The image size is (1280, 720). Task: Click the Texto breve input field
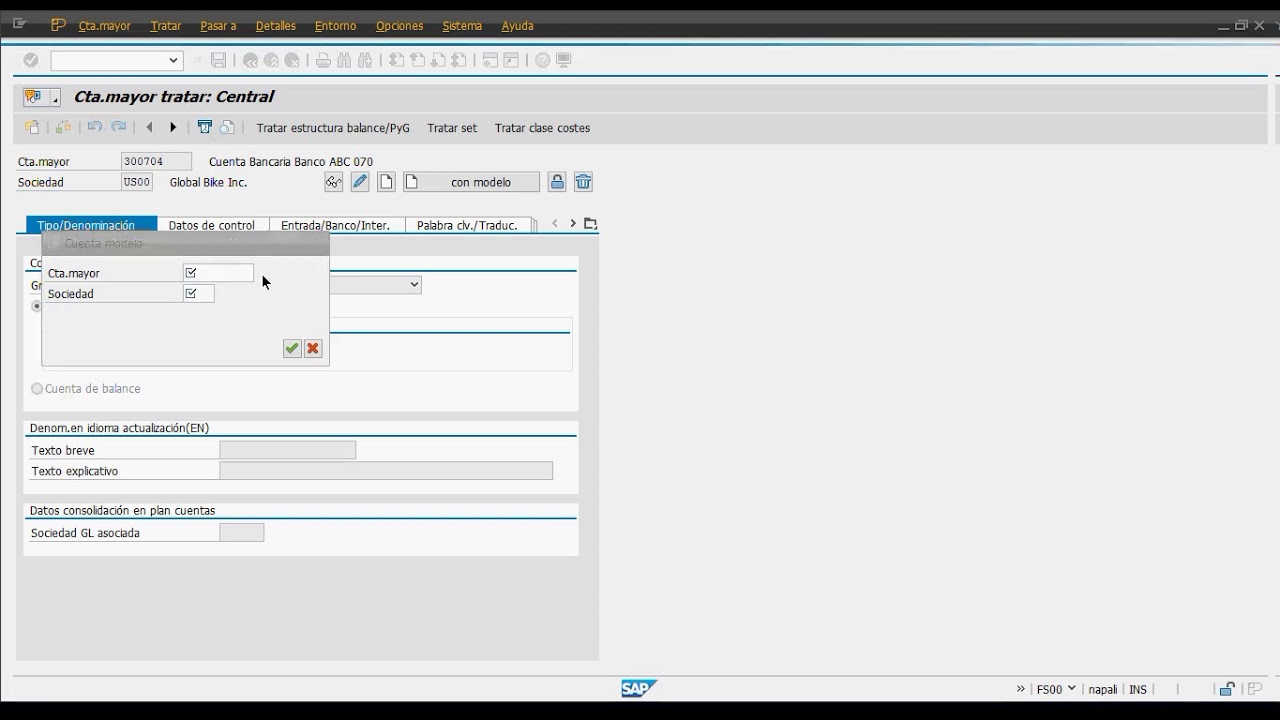click(x=288, y=450)
